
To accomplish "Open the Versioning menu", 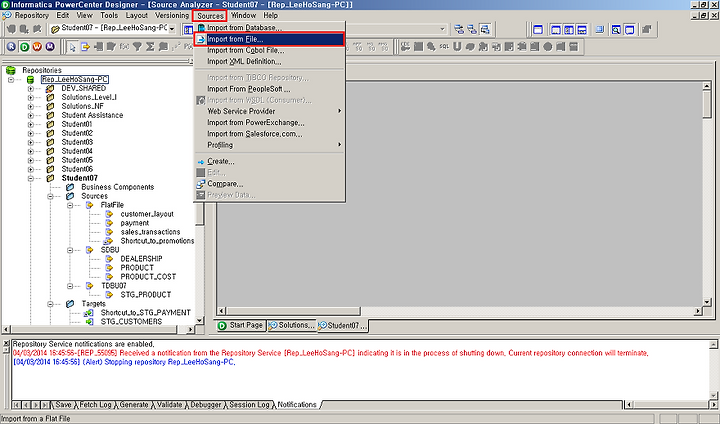I will pos(172,16).
